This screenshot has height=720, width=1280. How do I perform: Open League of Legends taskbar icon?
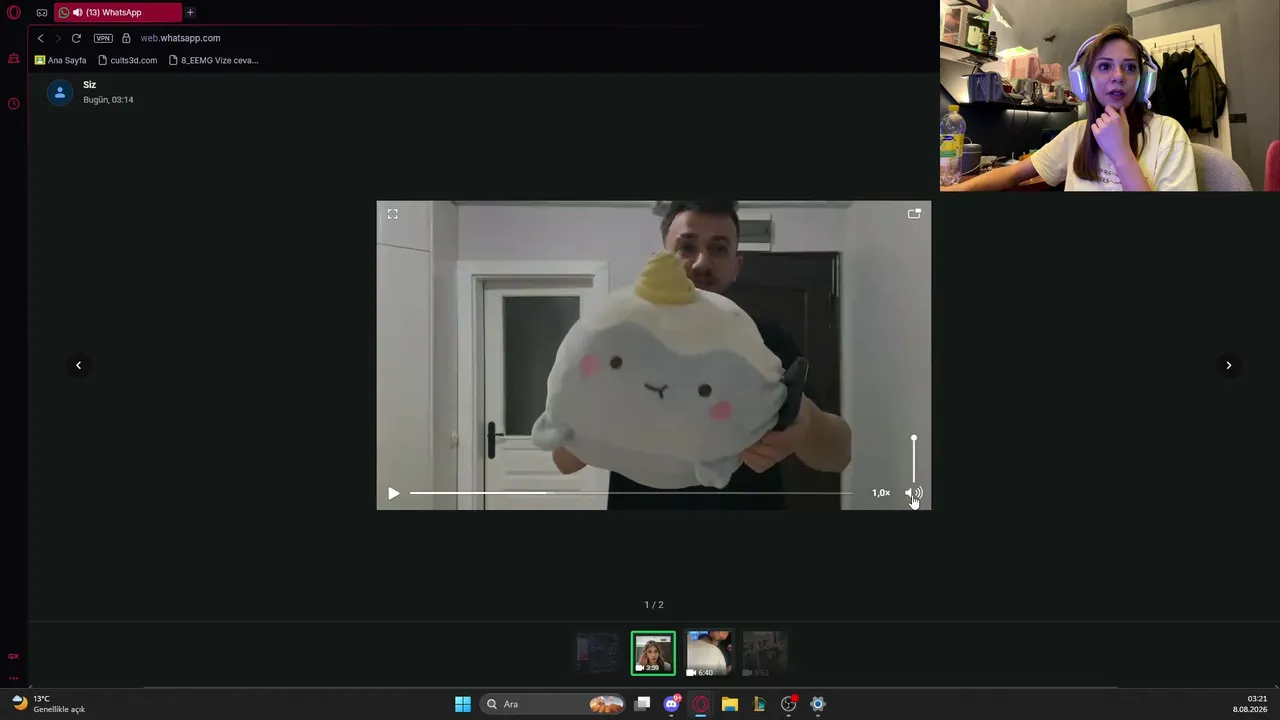759,704
